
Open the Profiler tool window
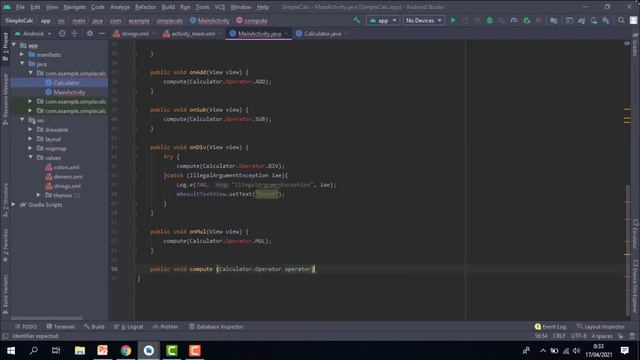[165, 327]
